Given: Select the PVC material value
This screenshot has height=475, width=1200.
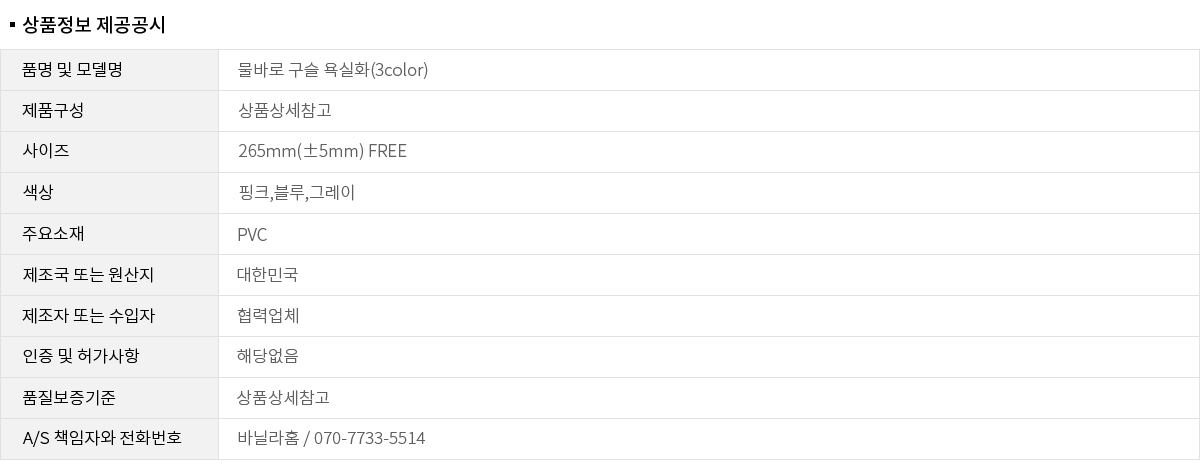Looking at the screenshot, I should pyautogui.click(x=252, y=235).
